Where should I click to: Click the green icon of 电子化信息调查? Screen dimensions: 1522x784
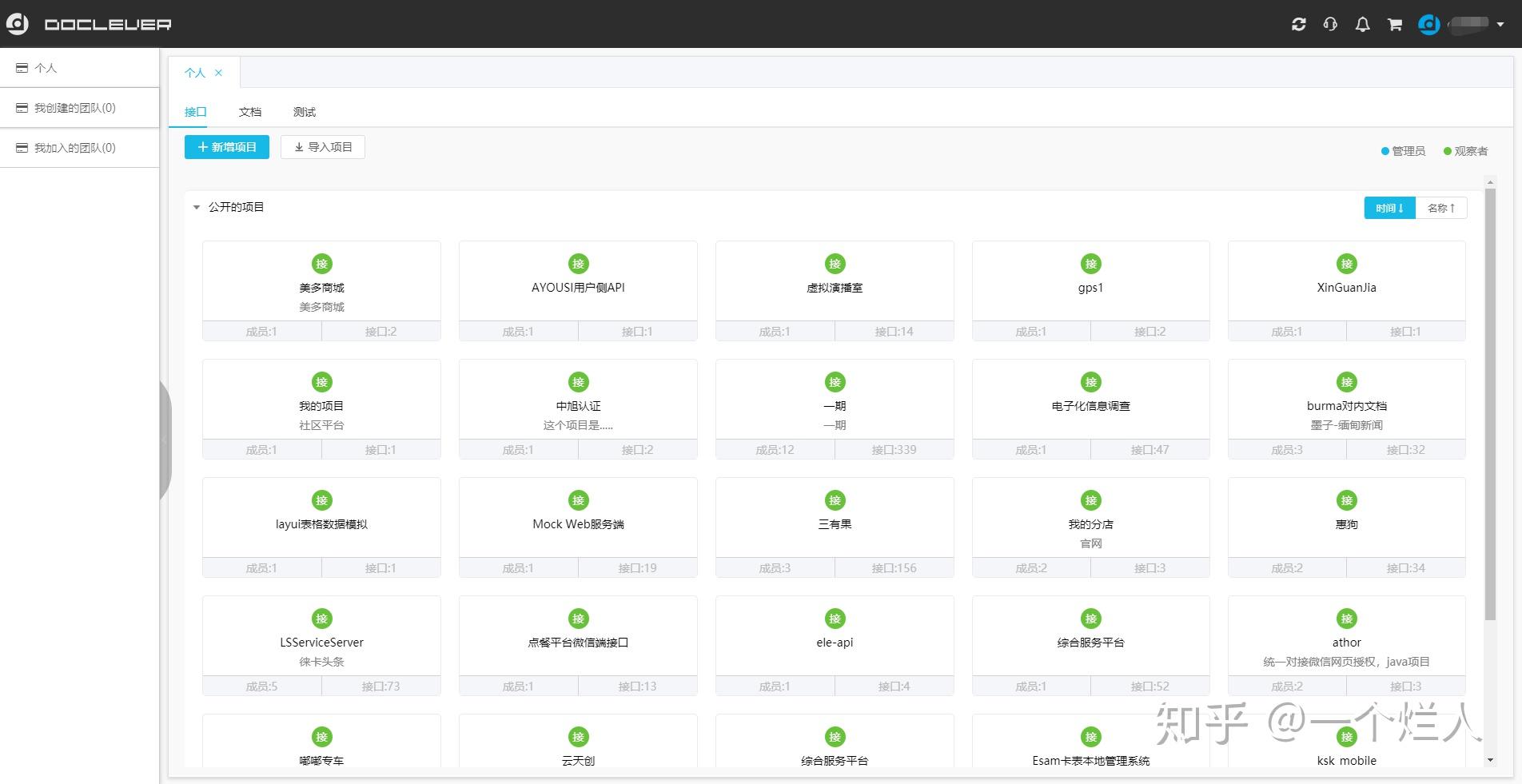[x=1090, y=382]
